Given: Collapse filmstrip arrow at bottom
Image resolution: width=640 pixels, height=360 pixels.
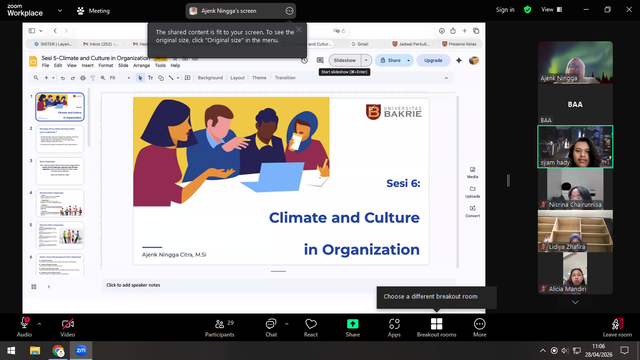Looking at the screenshot, I should [49, 287].
